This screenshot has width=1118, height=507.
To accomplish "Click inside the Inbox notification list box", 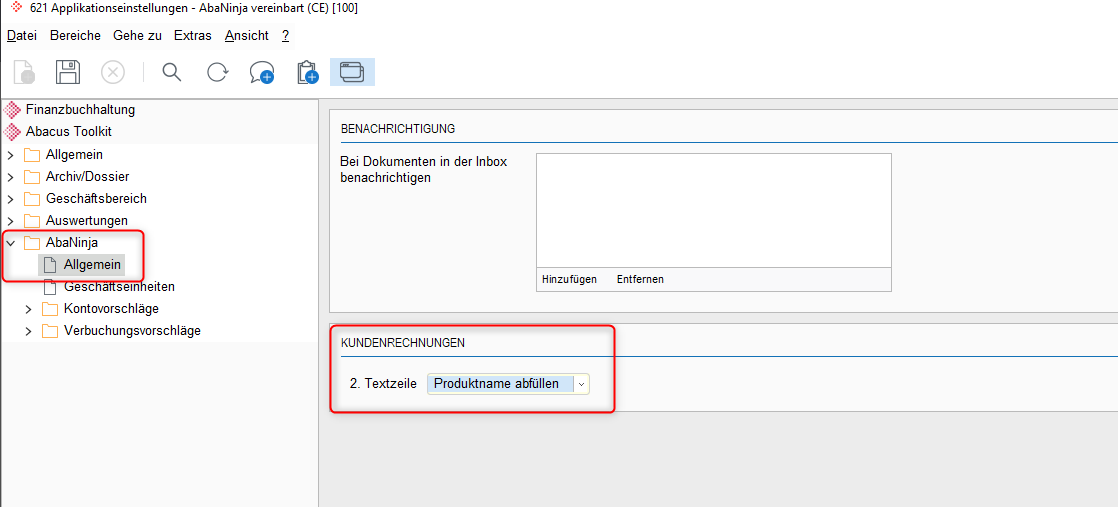I will click(714, 210).
